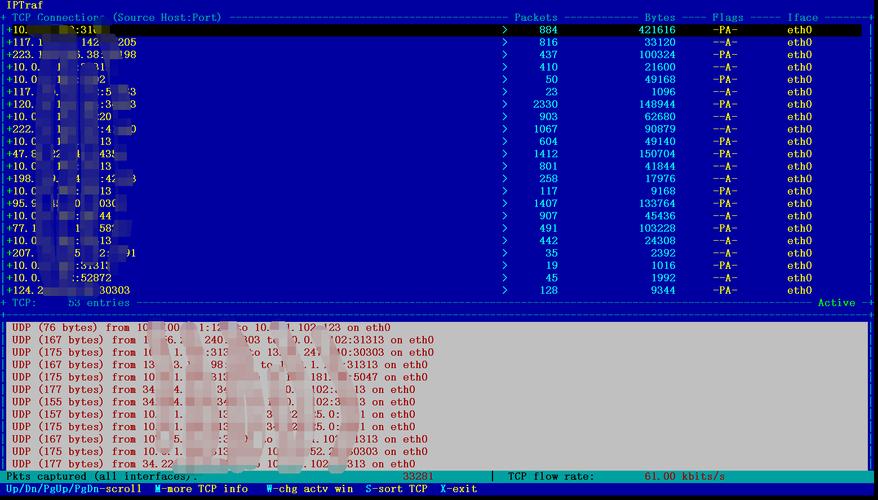Click the bytes value 100324
The height and width of the screenshot is (500, 878).
657,55
